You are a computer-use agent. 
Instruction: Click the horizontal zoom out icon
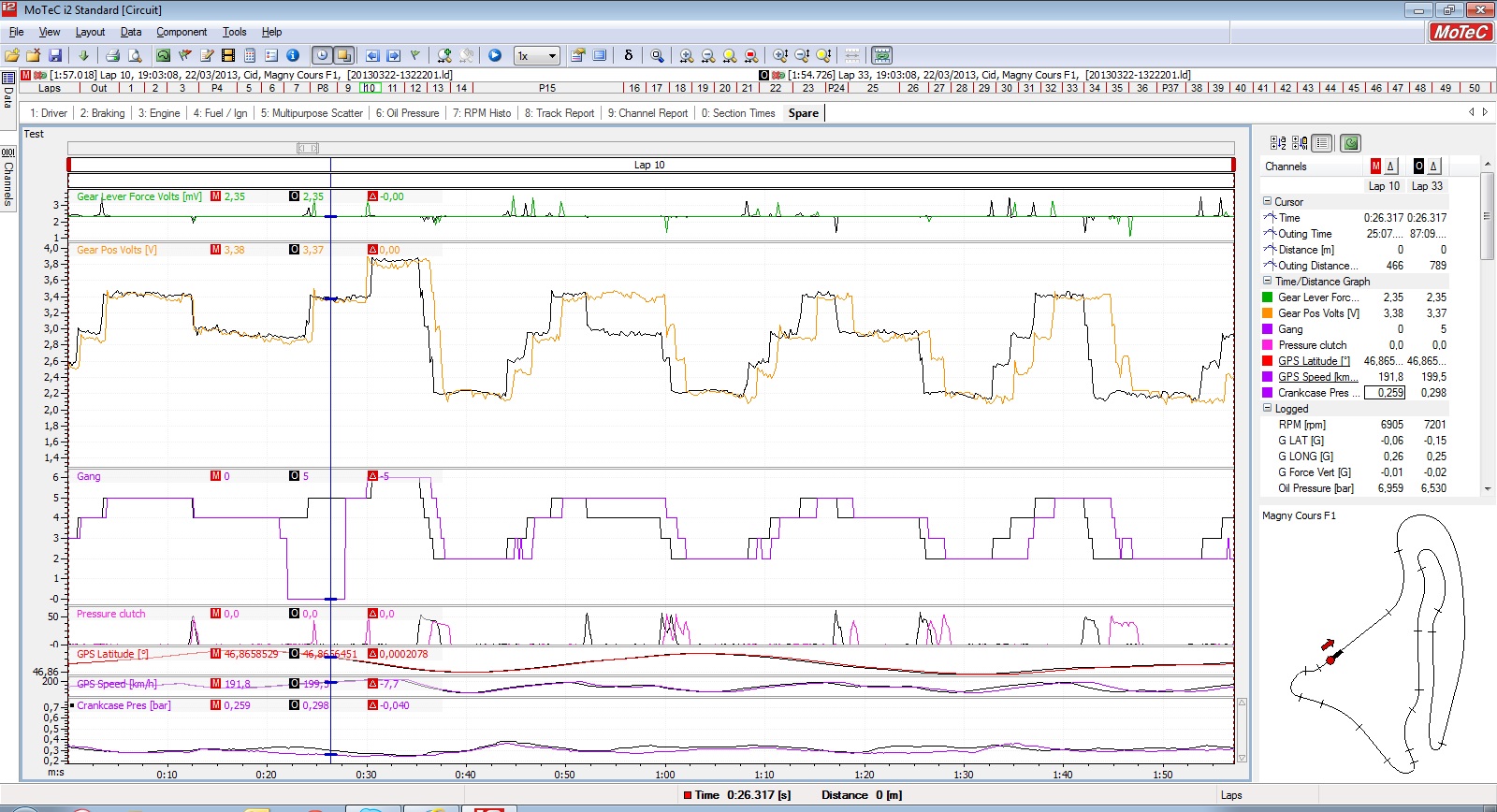pyautogui.click(x=708, y=55)
